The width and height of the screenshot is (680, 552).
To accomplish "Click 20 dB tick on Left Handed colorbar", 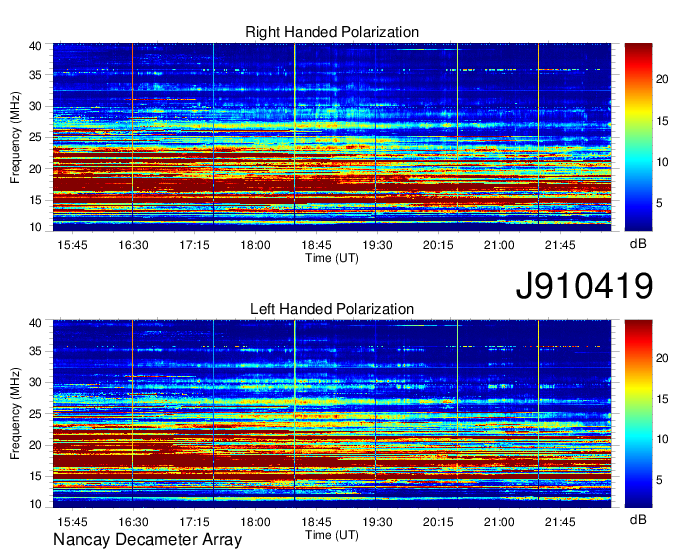I will click(662, 357).
